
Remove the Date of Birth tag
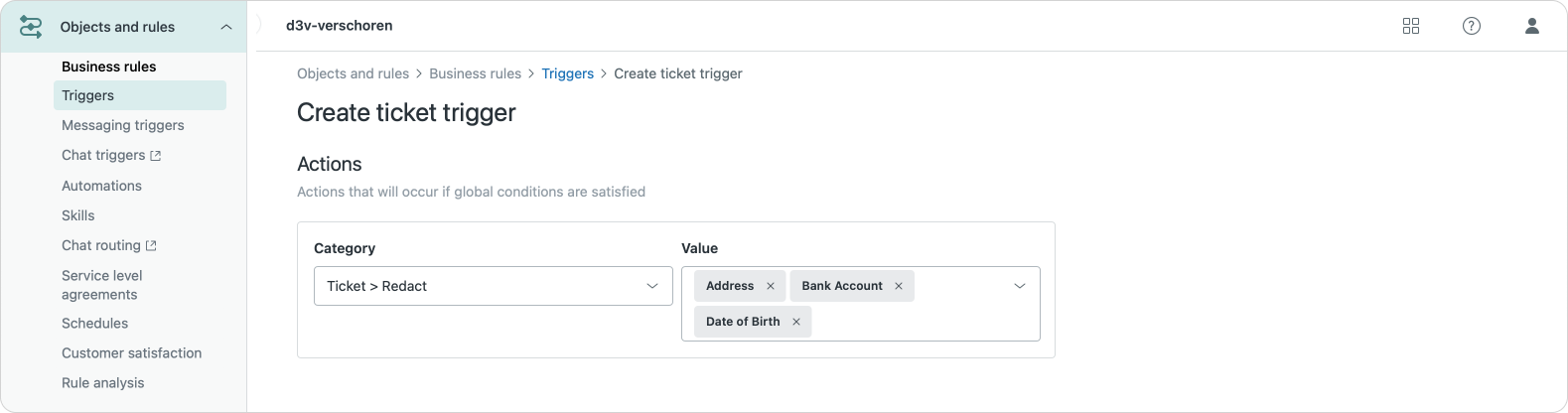795,322
